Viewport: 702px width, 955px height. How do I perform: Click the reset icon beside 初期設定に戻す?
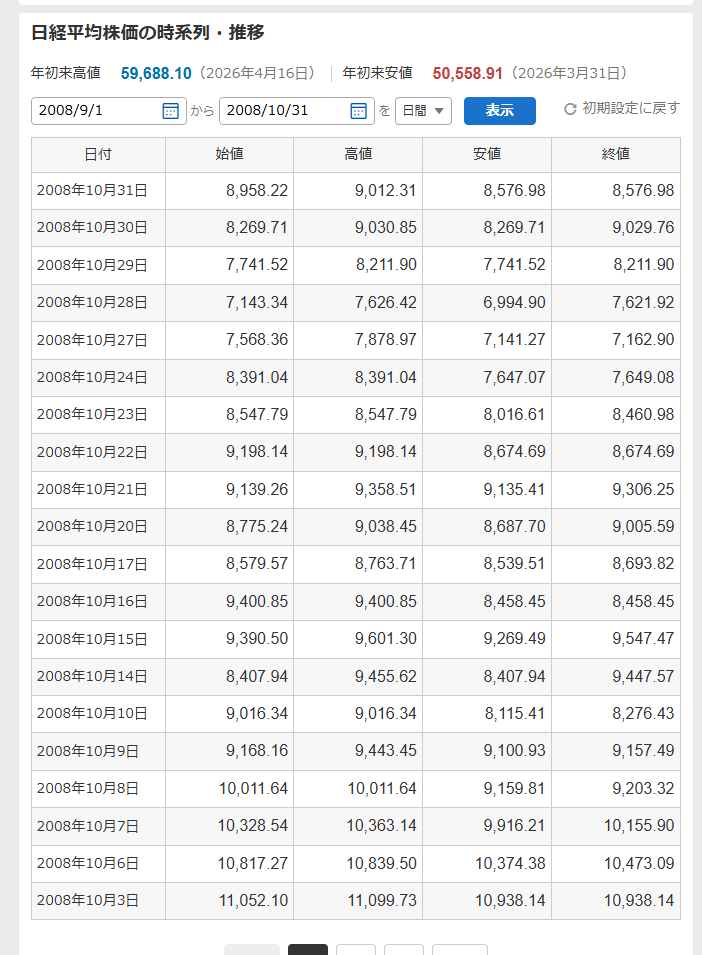point(570,109)
